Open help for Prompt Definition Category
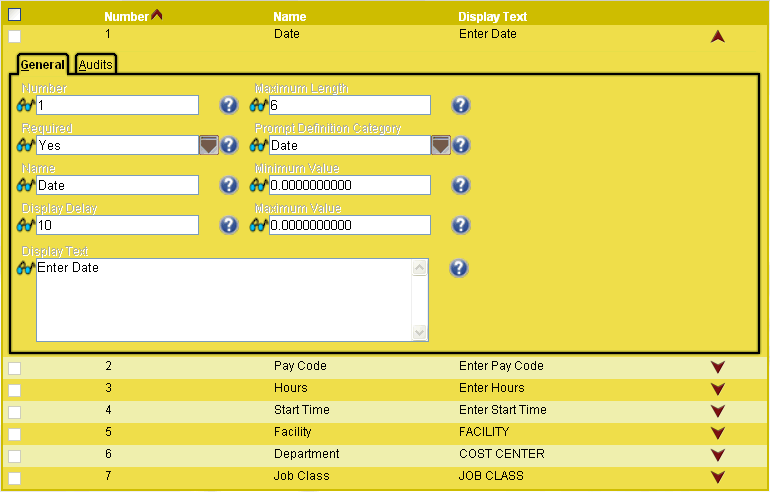 [x=461, y=145]
